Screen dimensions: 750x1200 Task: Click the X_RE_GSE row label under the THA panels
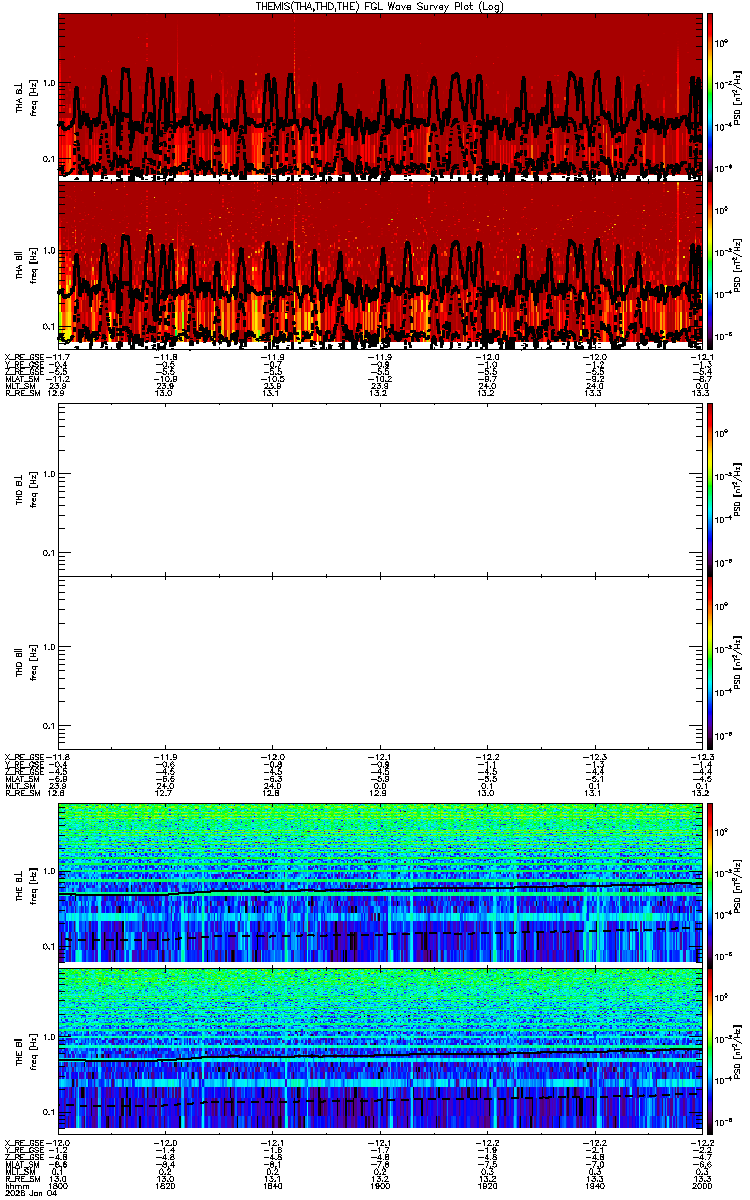(24, 356)
